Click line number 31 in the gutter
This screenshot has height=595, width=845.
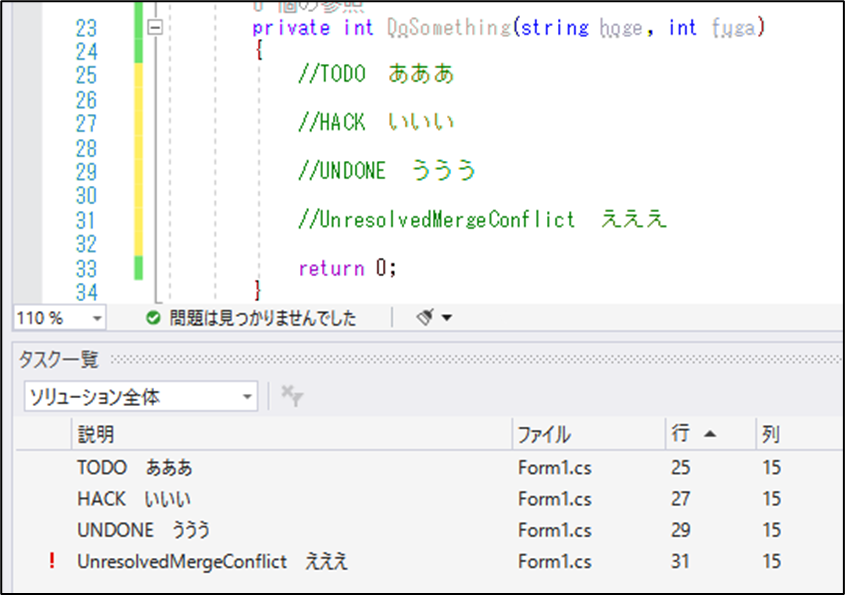pos(85,220)
